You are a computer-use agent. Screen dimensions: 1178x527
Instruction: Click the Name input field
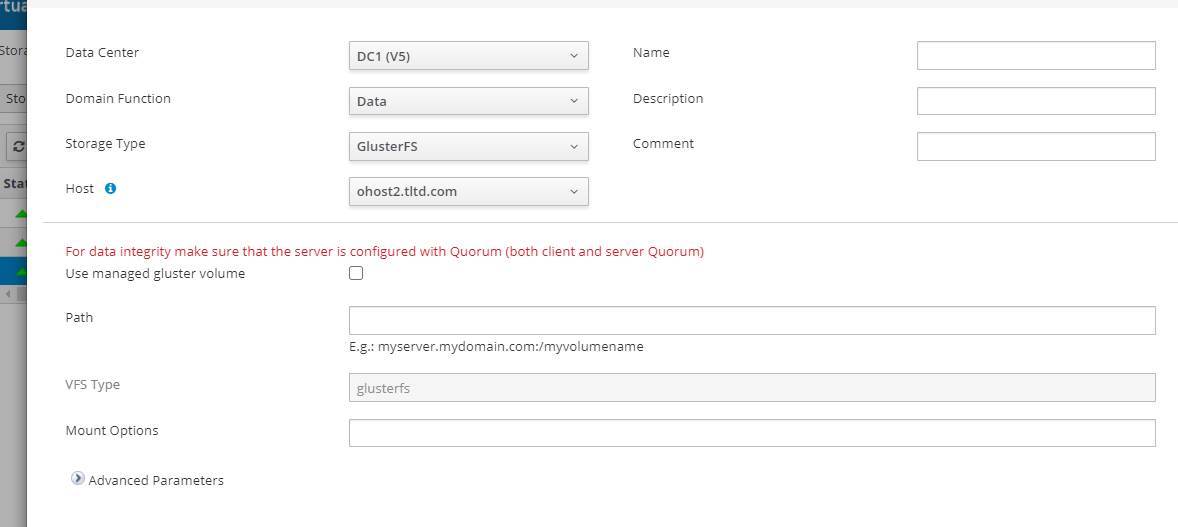coord(1035,55)
